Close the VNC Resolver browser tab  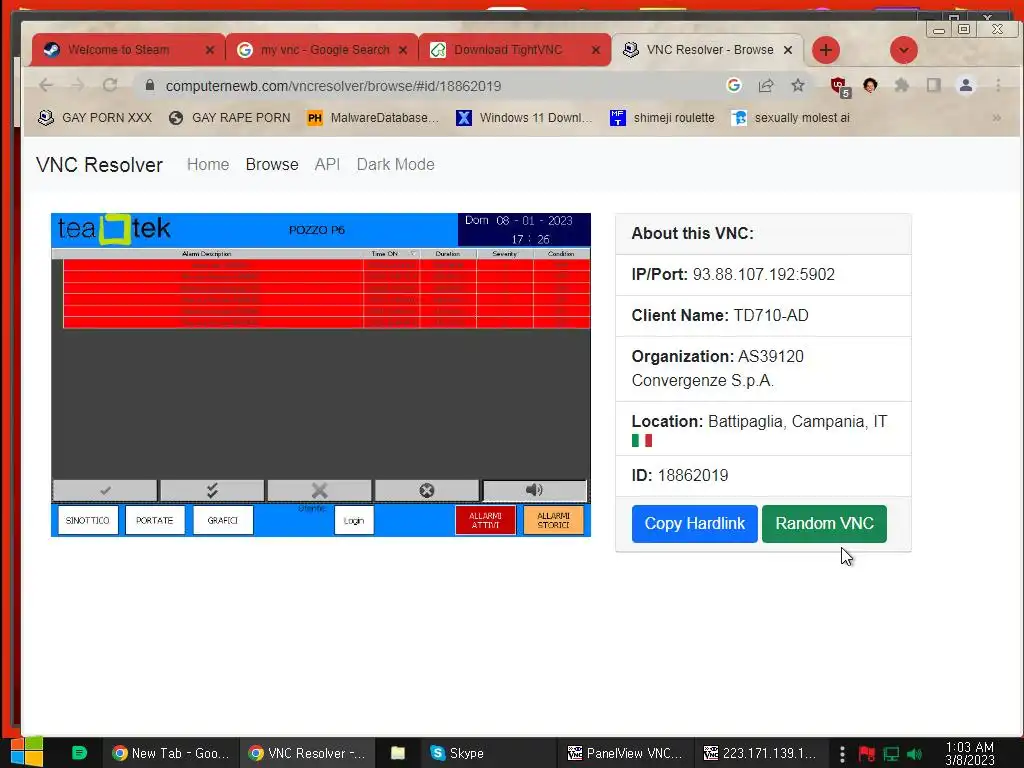pyautogui.click(x=788, y=50)
